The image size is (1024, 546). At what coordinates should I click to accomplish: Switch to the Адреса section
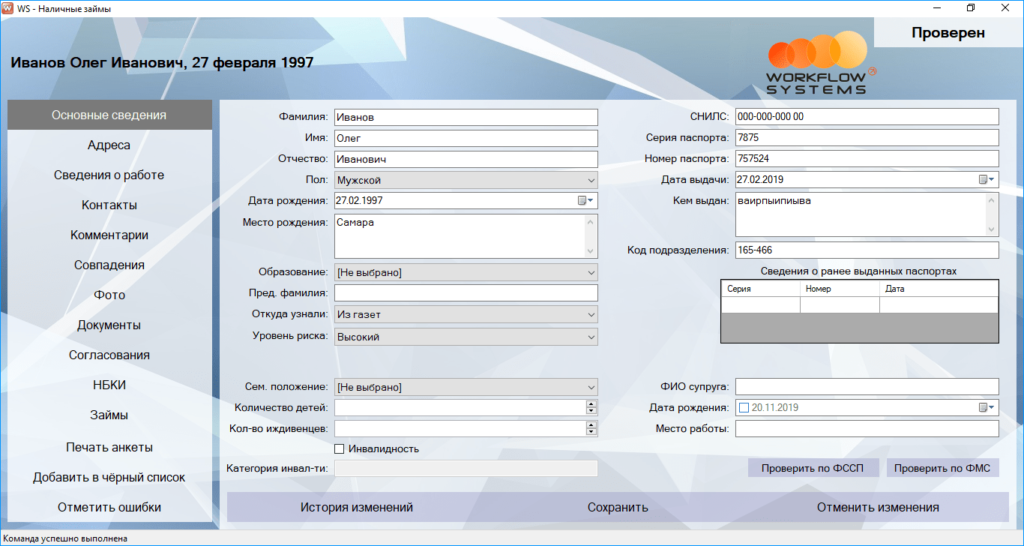(109, 145)
